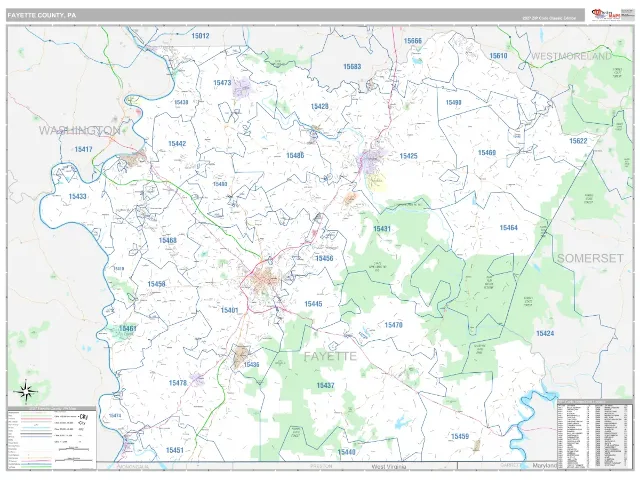Select ZIP code label 15433
640x480 pixels.
(78, 197)
